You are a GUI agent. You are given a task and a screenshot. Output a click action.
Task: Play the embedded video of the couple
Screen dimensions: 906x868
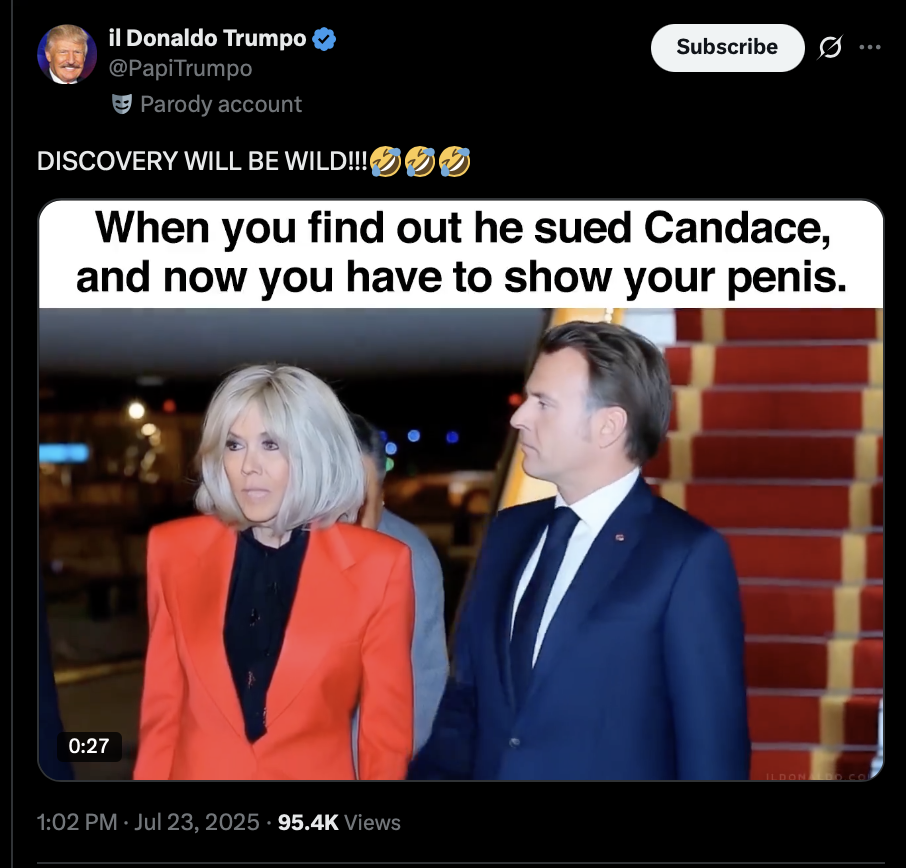click(461, 543)
